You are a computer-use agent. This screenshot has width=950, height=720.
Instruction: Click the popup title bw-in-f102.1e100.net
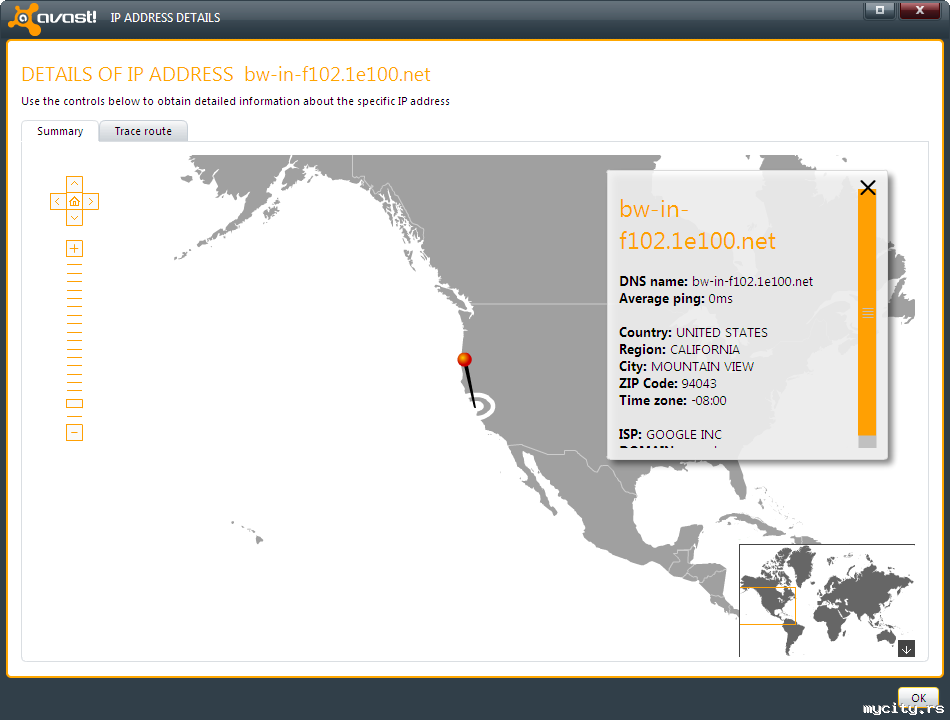[697, 225]
